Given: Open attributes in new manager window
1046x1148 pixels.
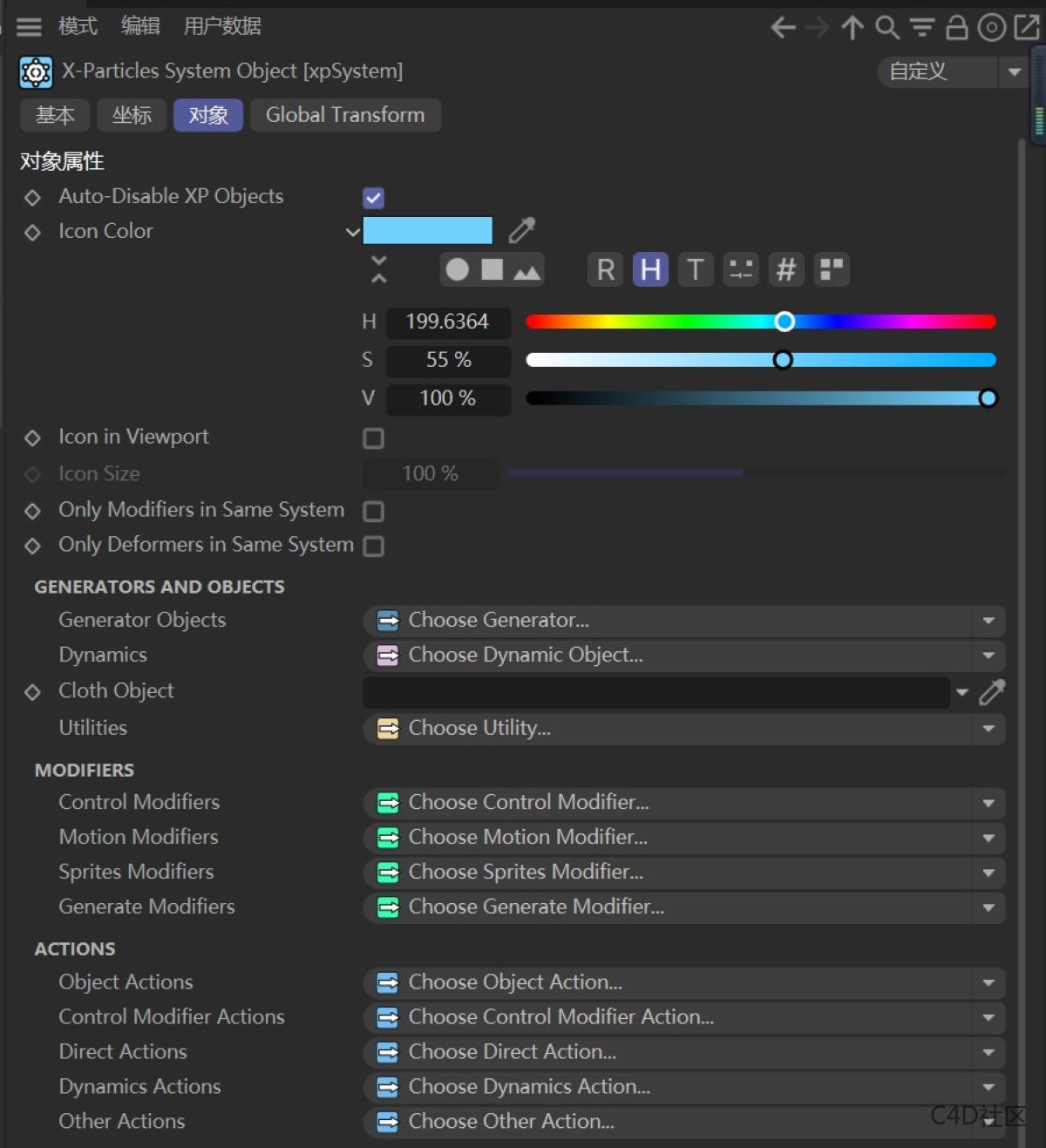Looking at the screenshot, I should pos(1026,28).
